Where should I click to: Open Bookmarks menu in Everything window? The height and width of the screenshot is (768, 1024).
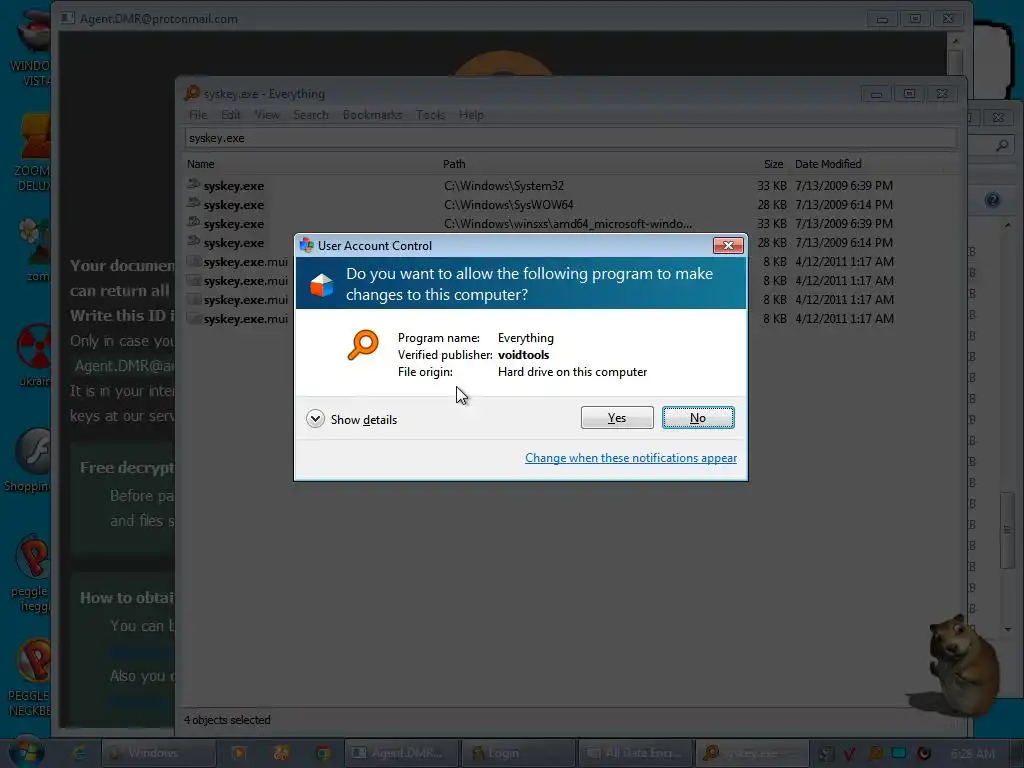pyautogui.click(x=372, y=115)
